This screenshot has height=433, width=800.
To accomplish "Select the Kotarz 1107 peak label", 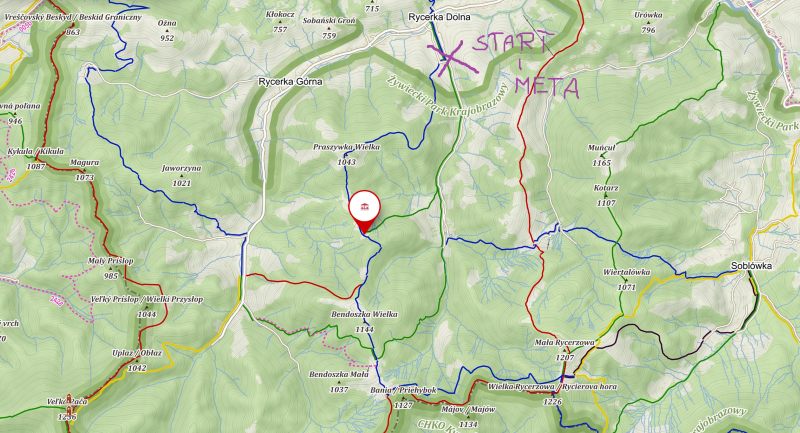I will 606,195.
